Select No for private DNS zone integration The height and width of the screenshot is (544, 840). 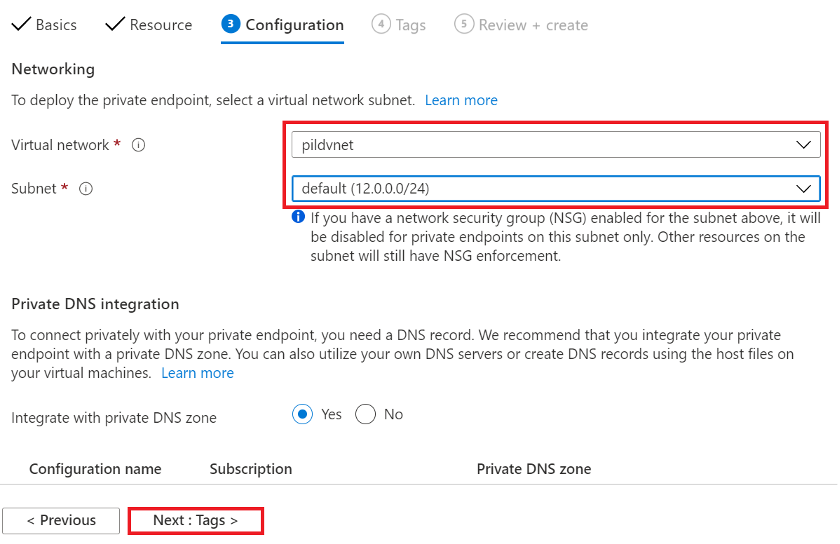point(365,414)
